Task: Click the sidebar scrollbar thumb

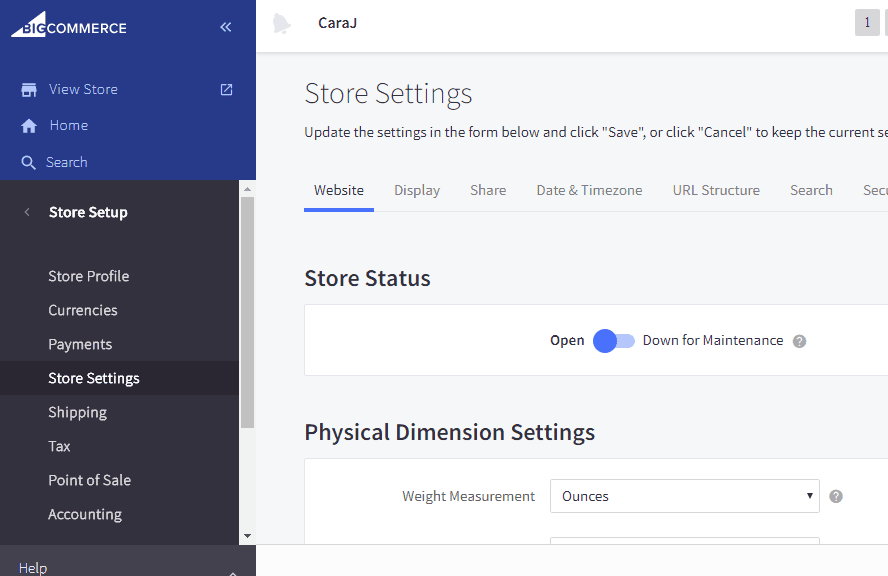Action: coord(247,312)
